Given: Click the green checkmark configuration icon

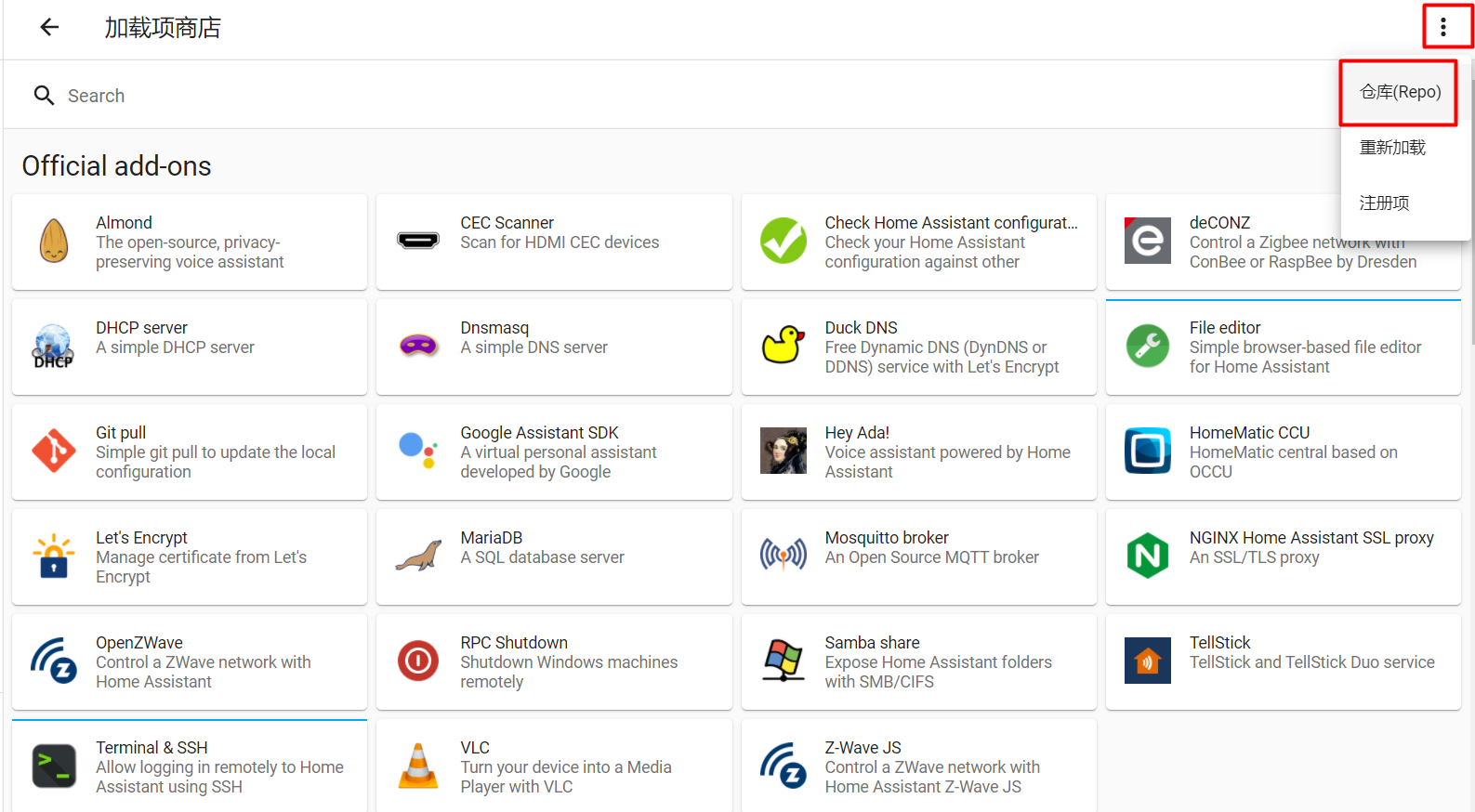Looking at the screenshot, I should click(x=784, y=242).
